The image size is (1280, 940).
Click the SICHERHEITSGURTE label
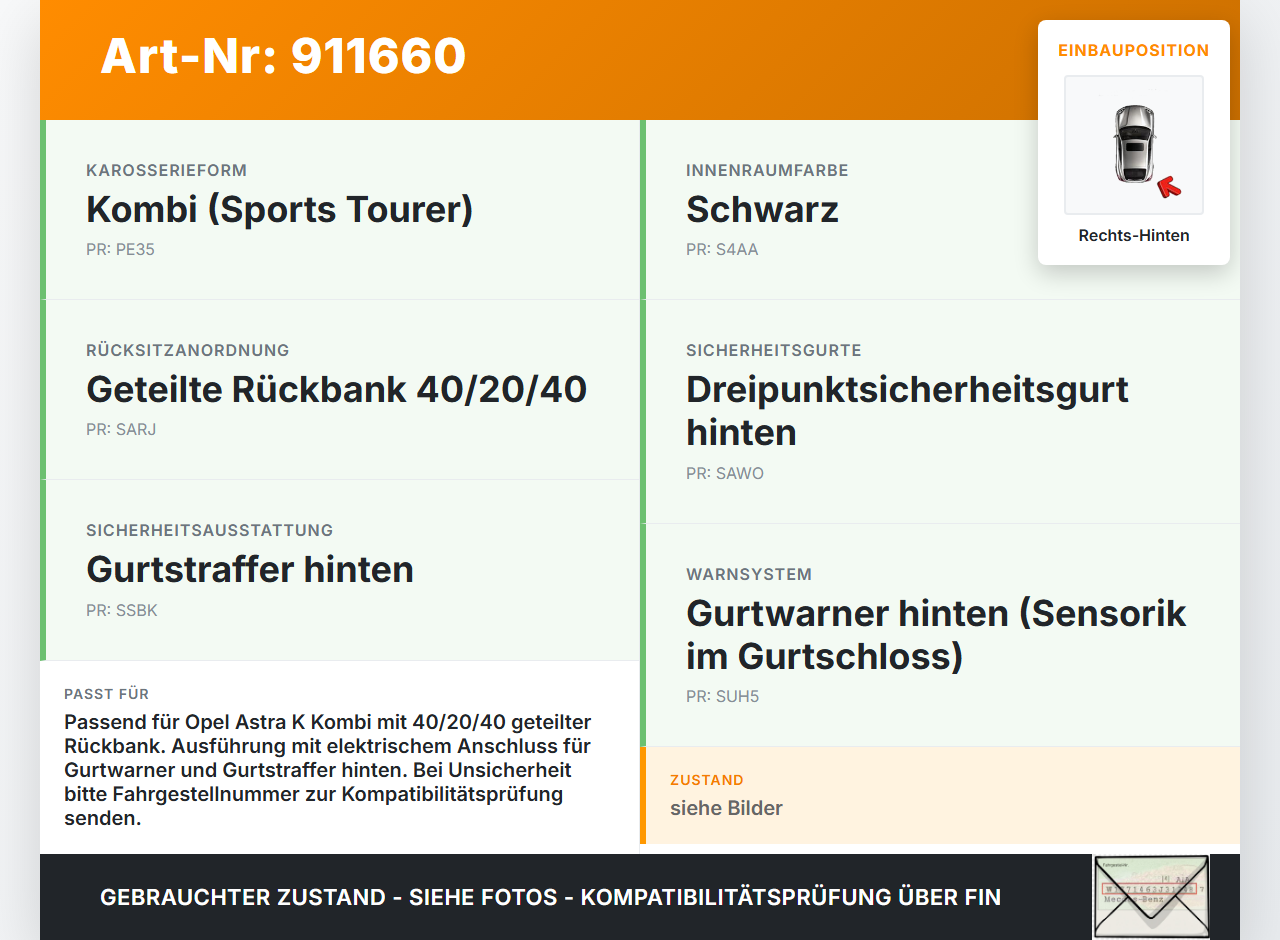click(774, 350)
